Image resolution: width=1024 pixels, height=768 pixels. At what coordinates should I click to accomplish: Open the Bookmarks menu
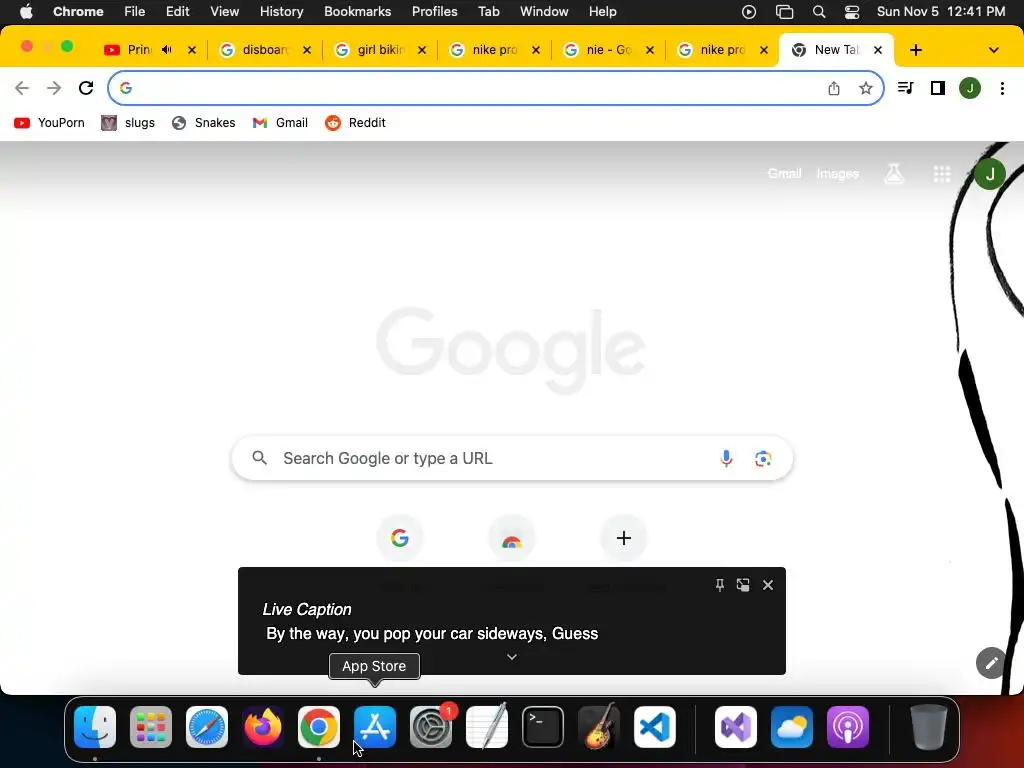[x=357, y=12]
